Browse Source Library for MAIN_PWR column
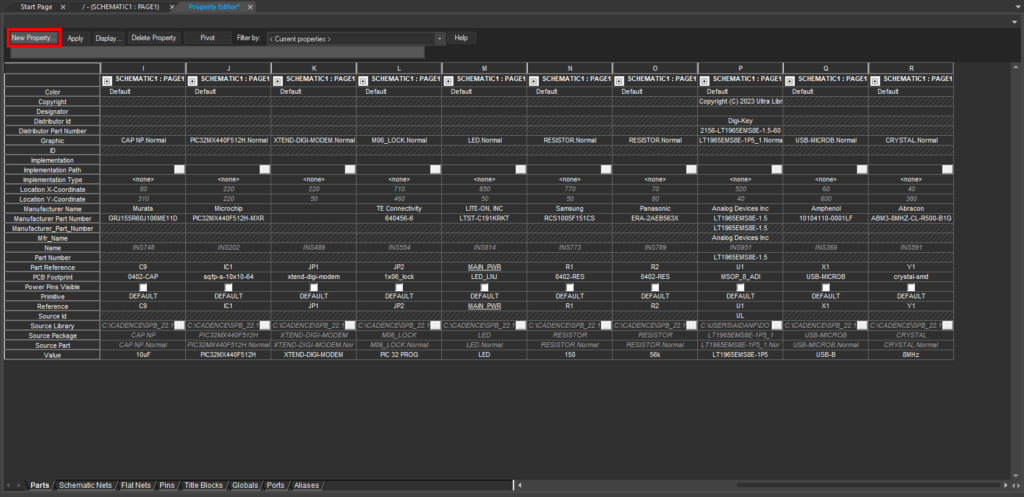 (520, 325)
